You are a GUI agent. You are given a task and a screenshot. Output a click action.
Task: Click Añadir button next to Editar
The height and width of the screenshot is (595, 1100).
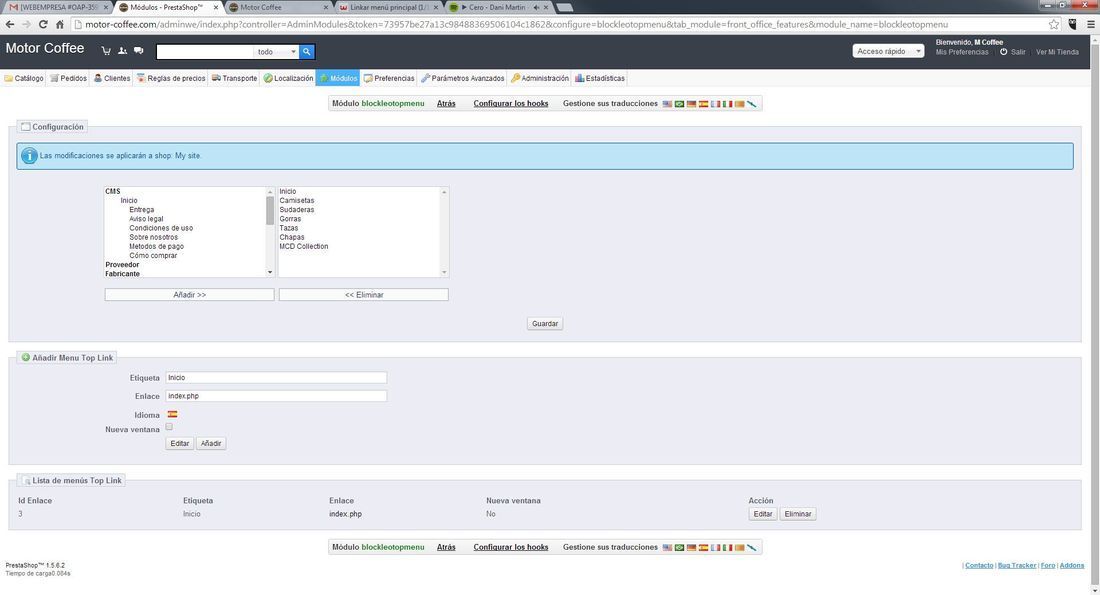(210, 443)
